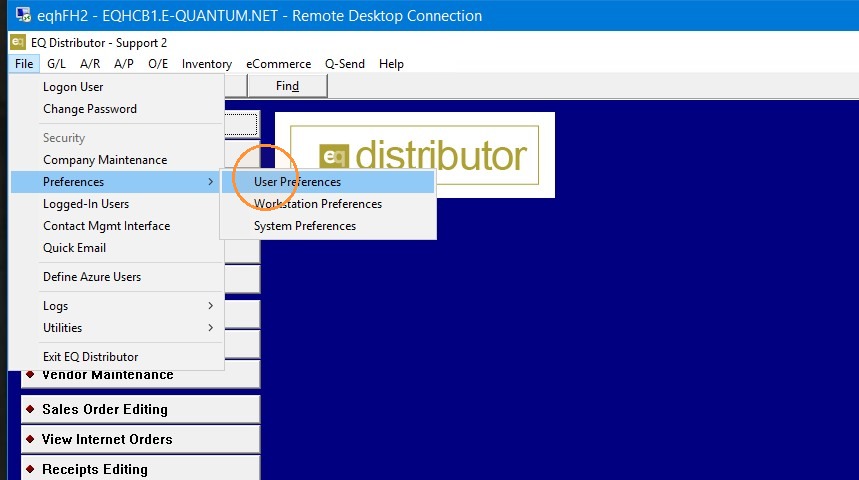Select Quick Email menu entry
The width and height of the screenshot is (859, 480).
(117, 248)
